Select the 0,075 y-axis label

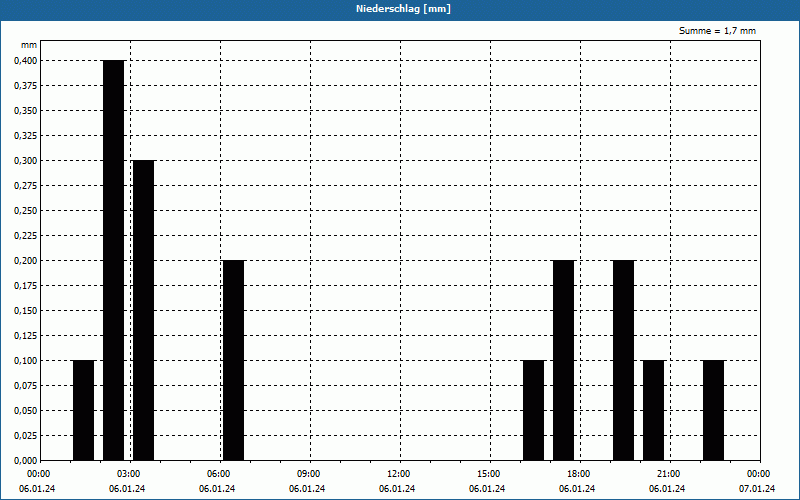click(26, 386)
